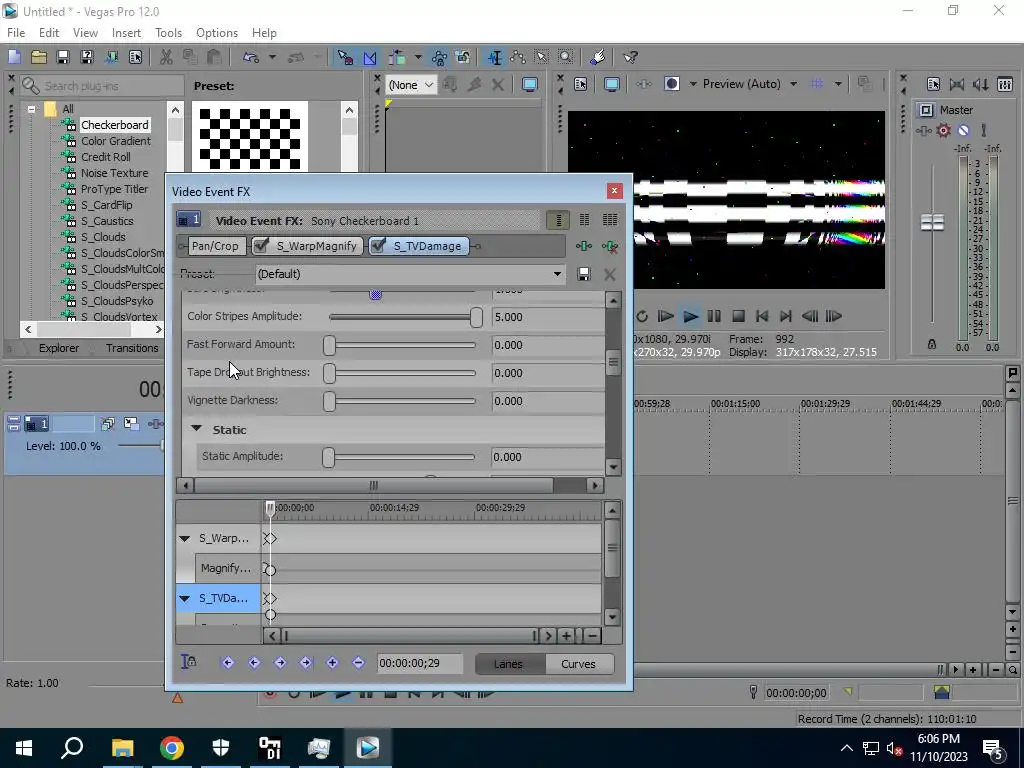Viewport: 1024px width, 768px height.
Task: Switch to the Curves view
Action: tap(579, 664)
